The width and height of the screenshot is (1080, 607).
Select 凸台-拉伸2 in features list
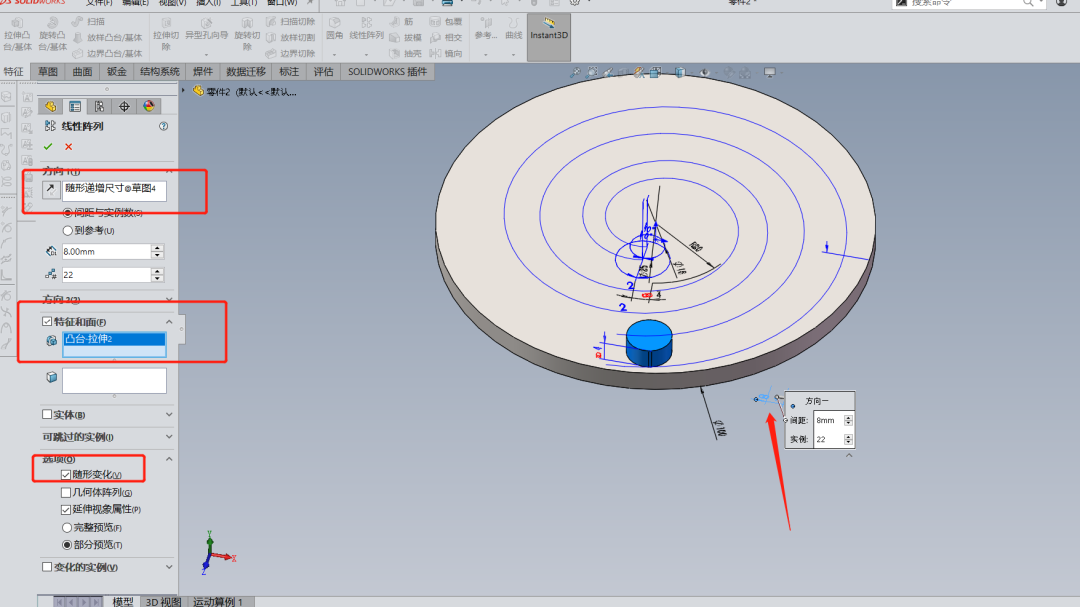coord(114,338)
